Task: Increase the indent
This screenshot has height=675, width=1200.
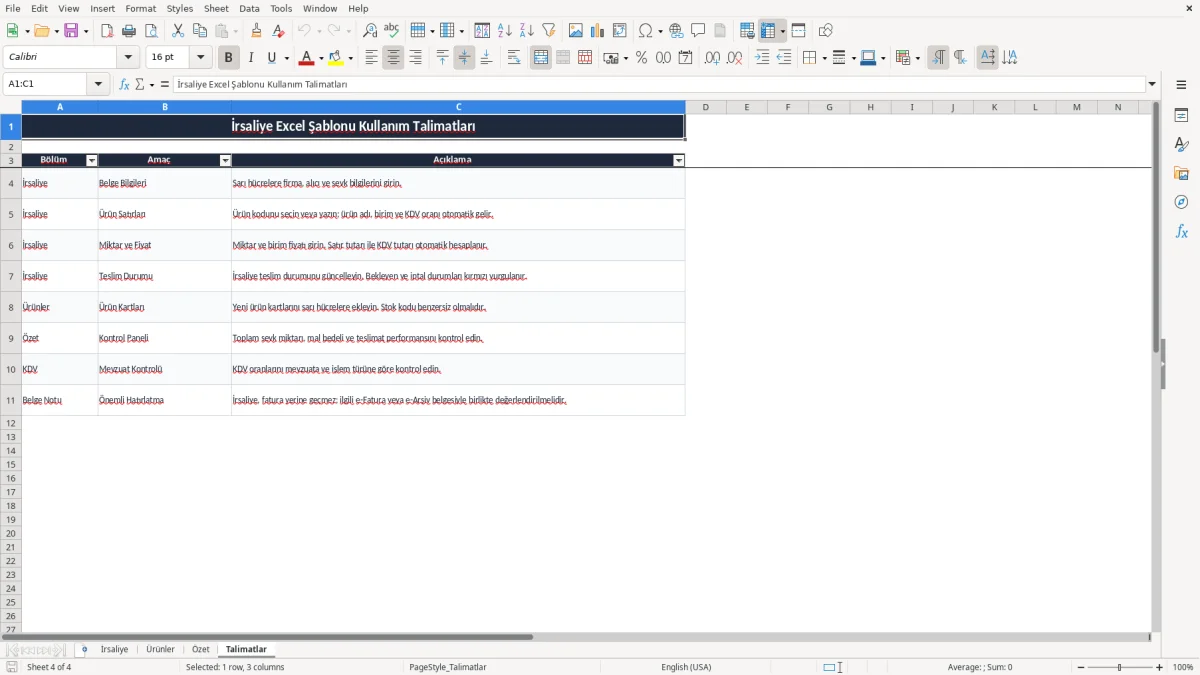Action: tap(762, 58)
